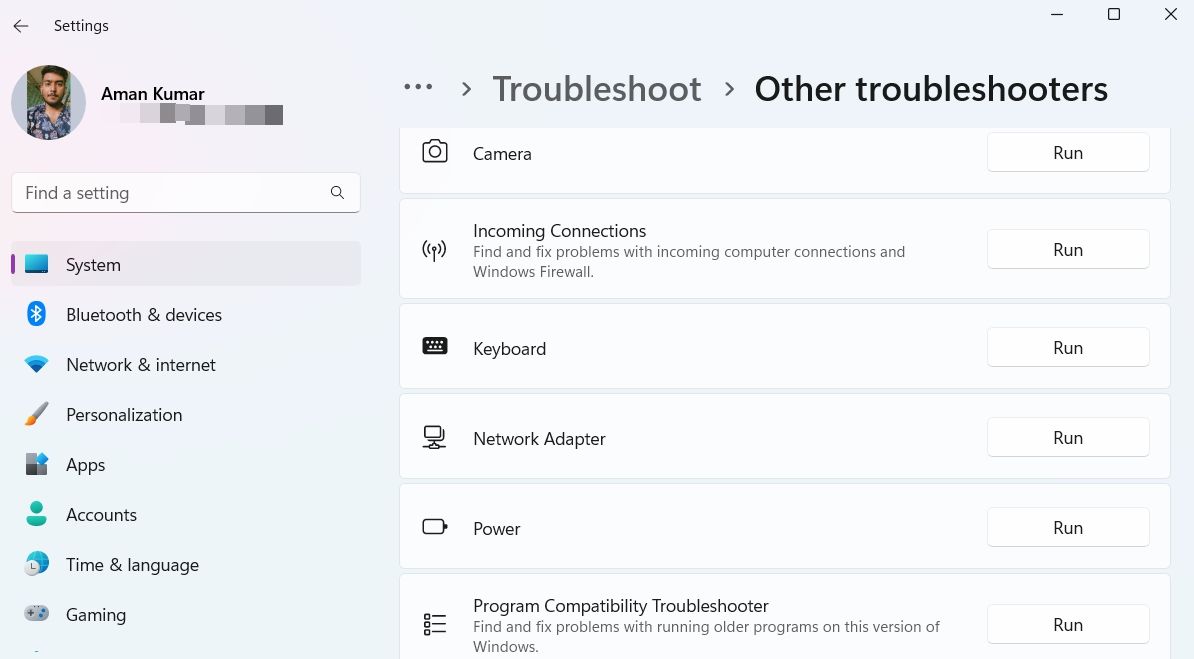Expand the breadcrumb ellipsis menu
The width and height of the screenshot is (1194, 659).
(x=418, y=88)
